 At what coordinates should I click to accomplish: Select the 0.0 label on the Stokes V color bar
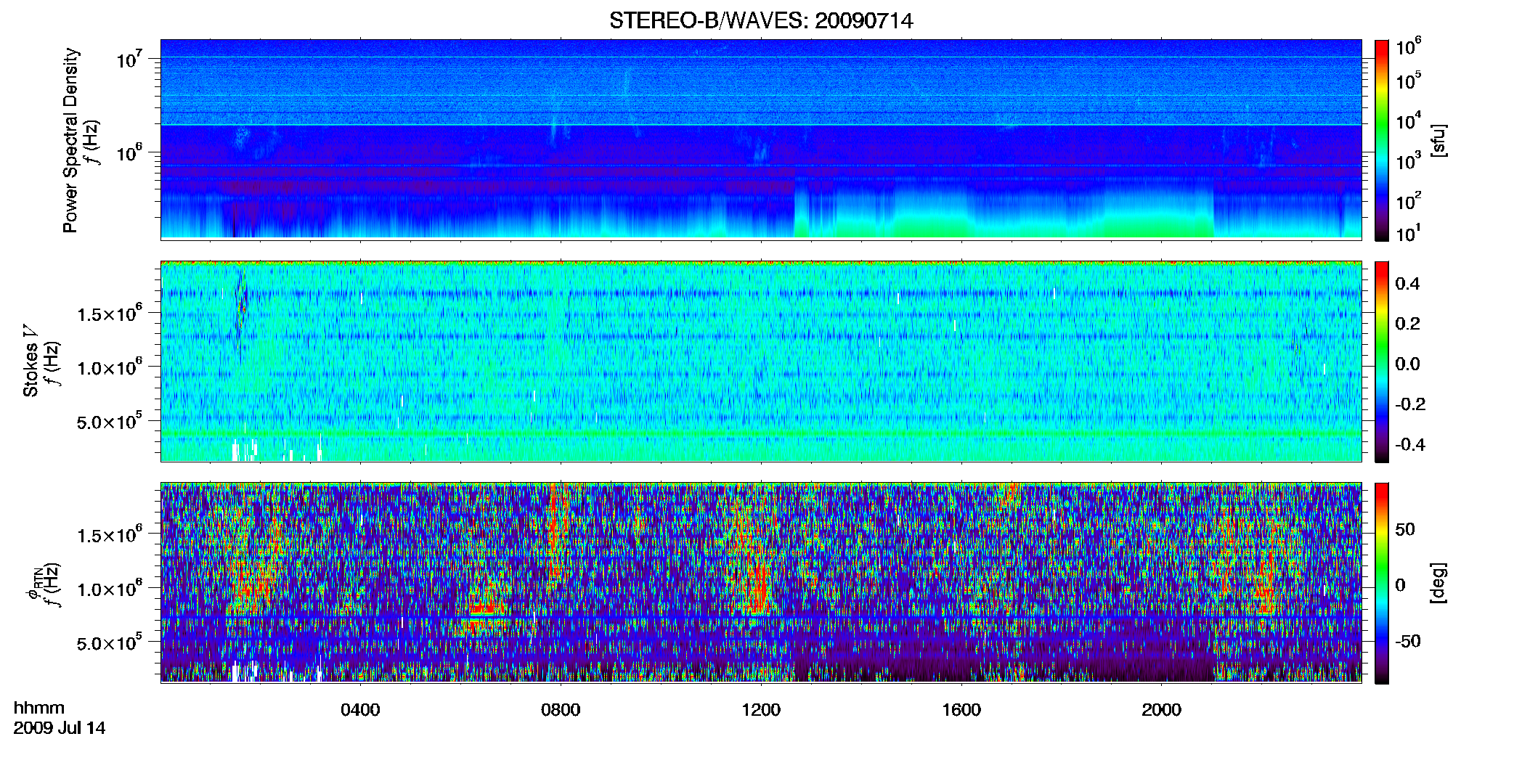point(1407,364)
